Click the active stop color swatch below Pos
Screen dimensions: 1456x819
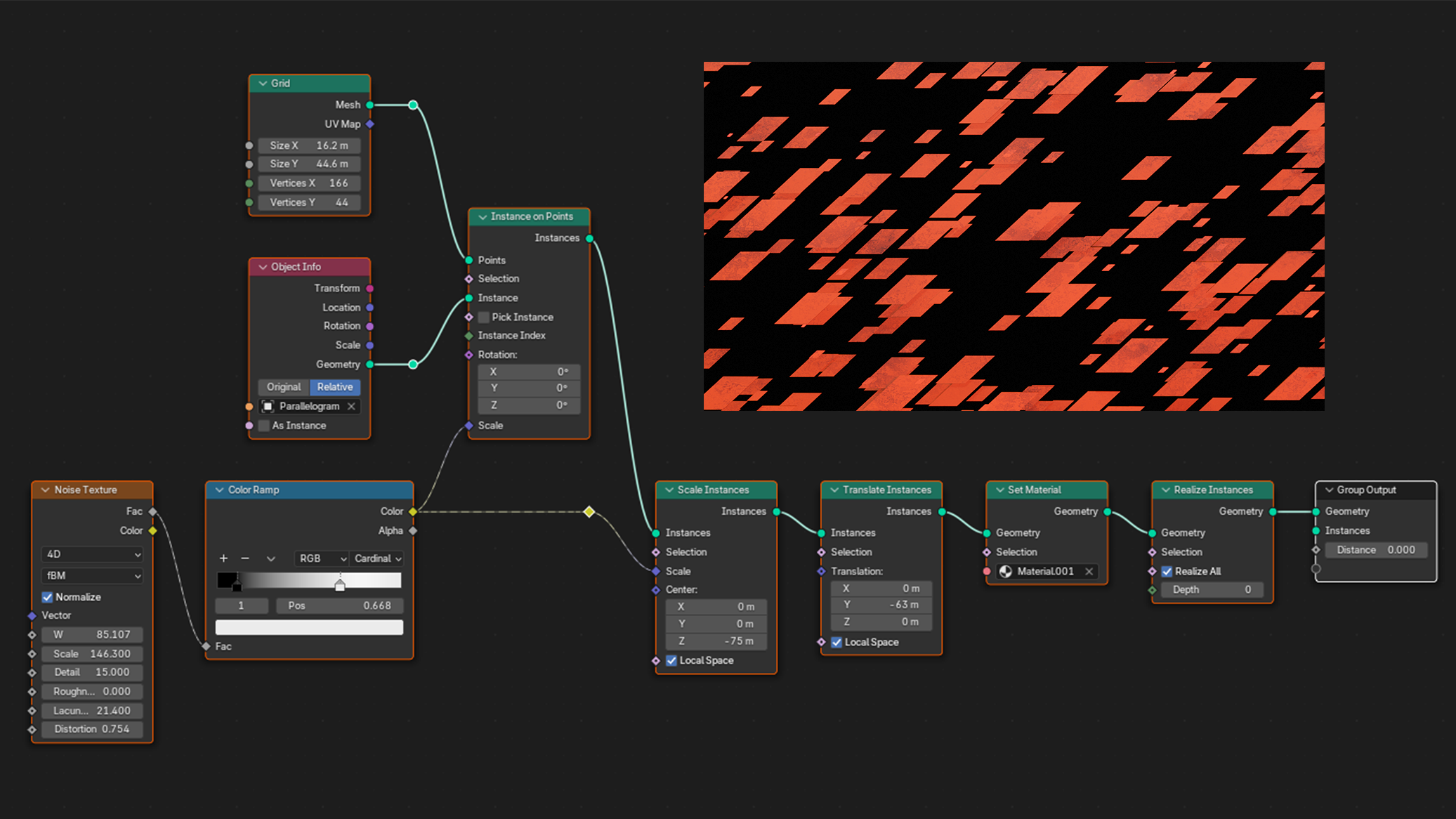[x=309, y=627]
